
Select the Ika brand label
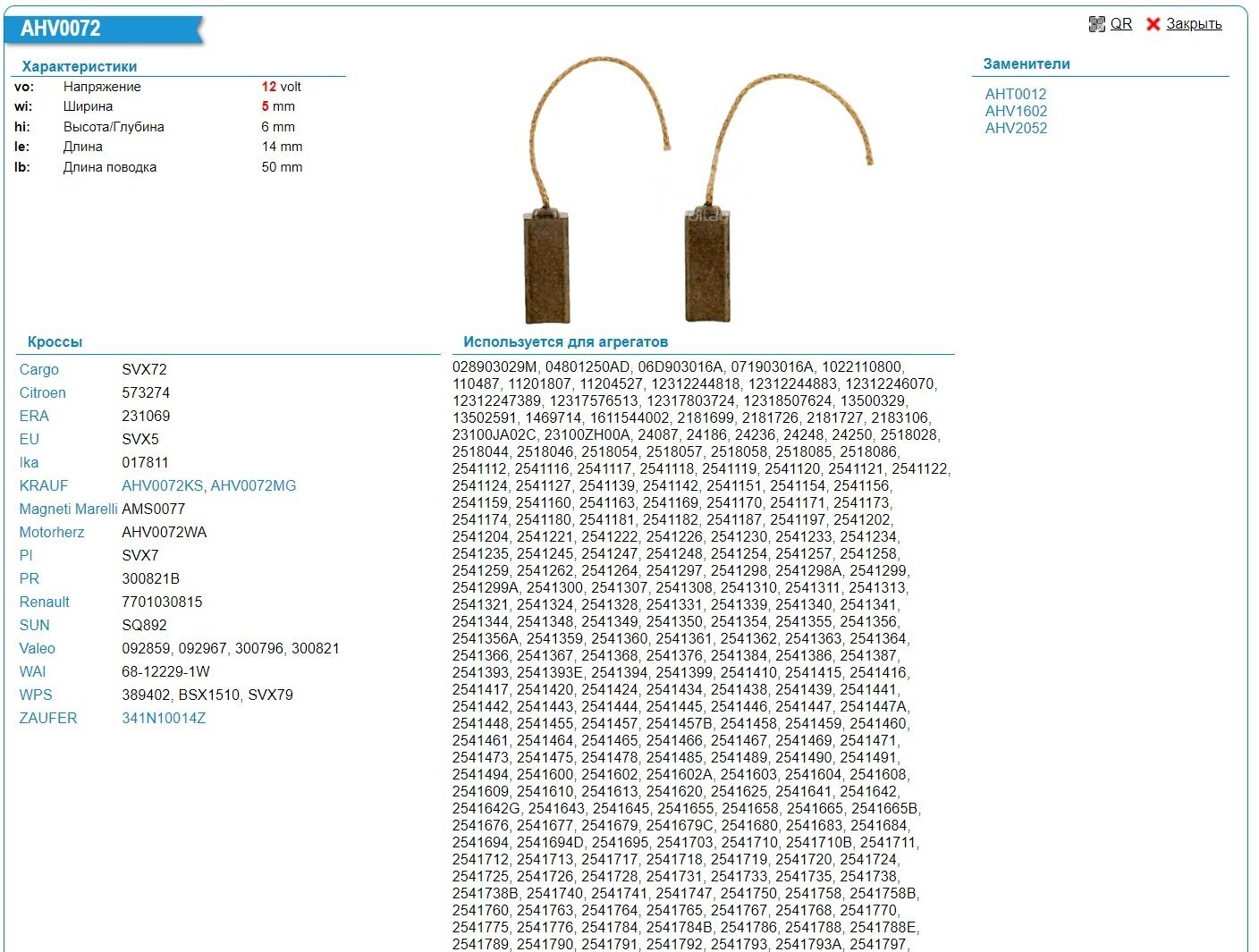pyautogui.click(x=29, y=462)
